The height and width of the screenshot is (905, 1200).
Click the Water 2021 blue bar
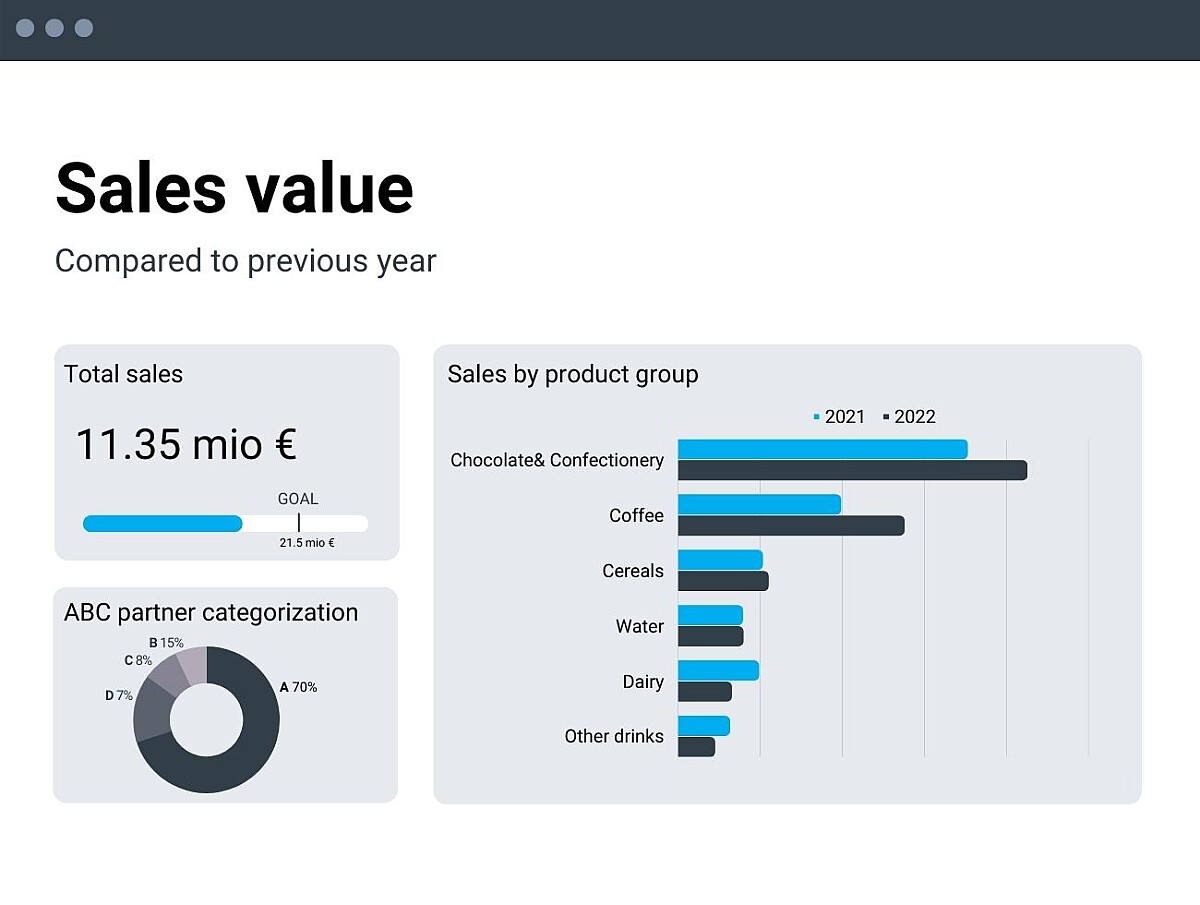(x=710, y=615)
